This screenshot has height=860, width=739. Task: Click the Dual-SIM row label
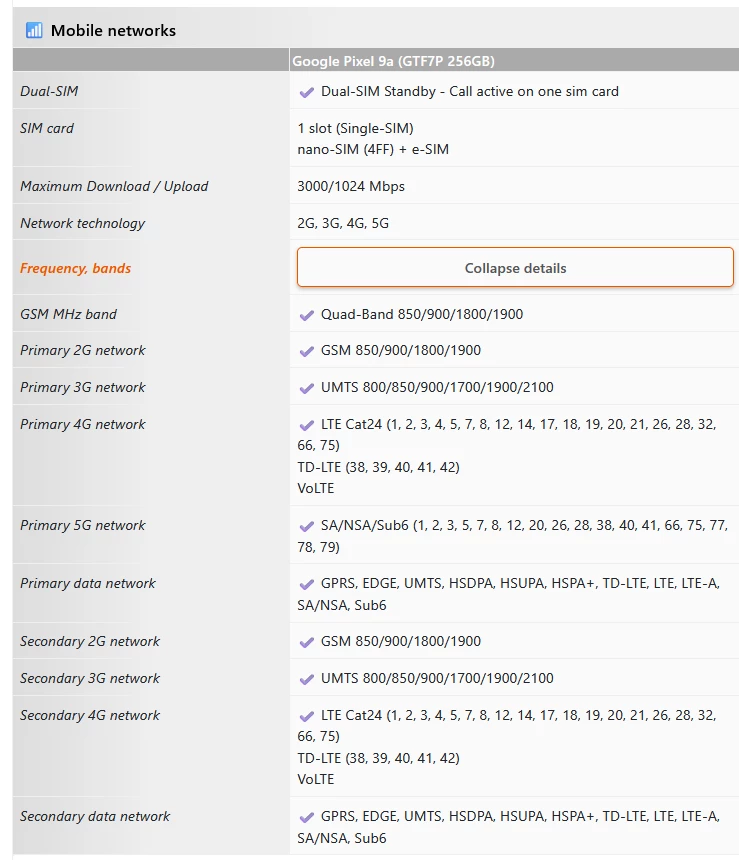click(49, 91)
